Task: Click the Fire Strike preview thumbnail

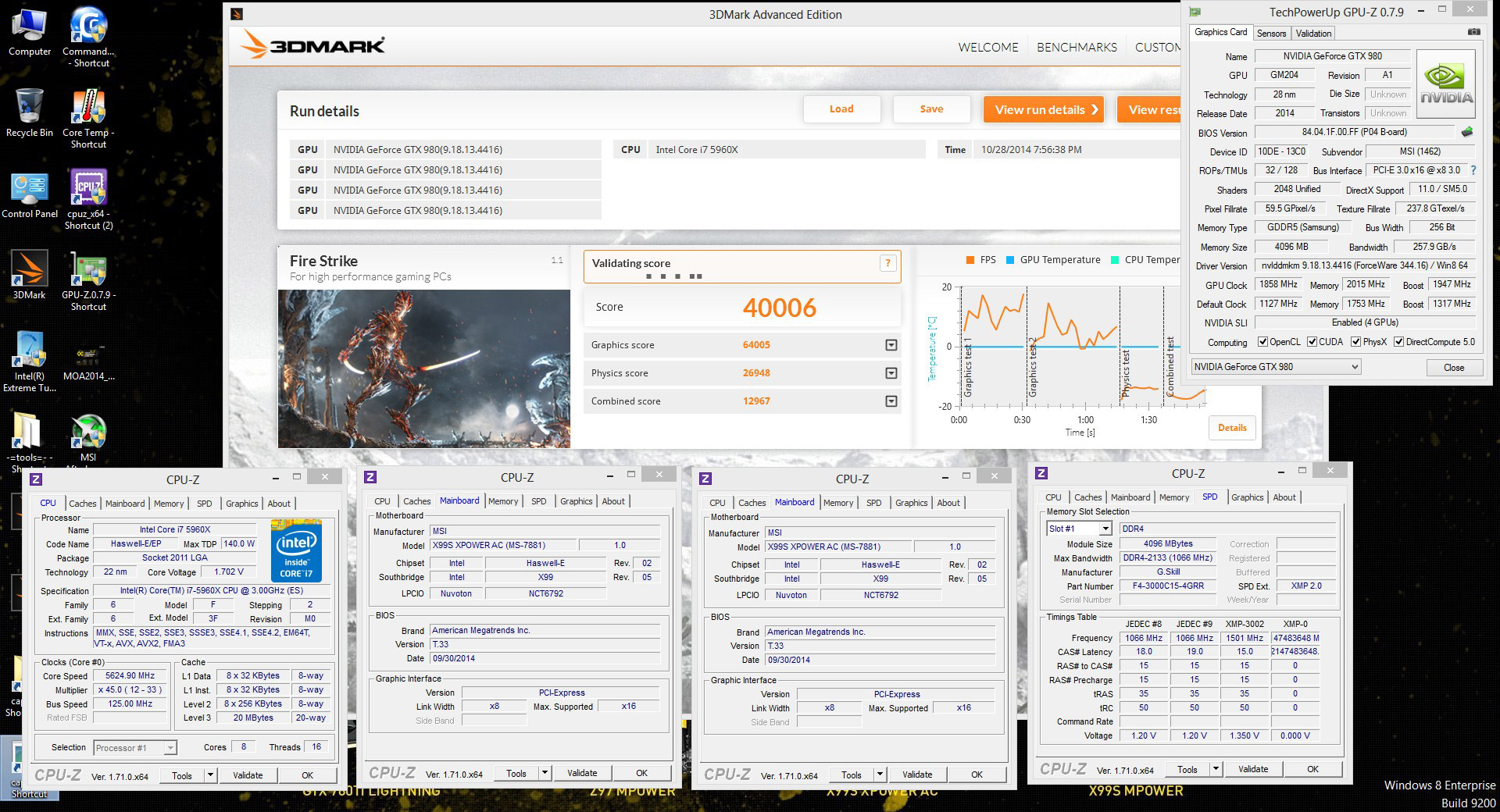Action: (x=424, y=369)
